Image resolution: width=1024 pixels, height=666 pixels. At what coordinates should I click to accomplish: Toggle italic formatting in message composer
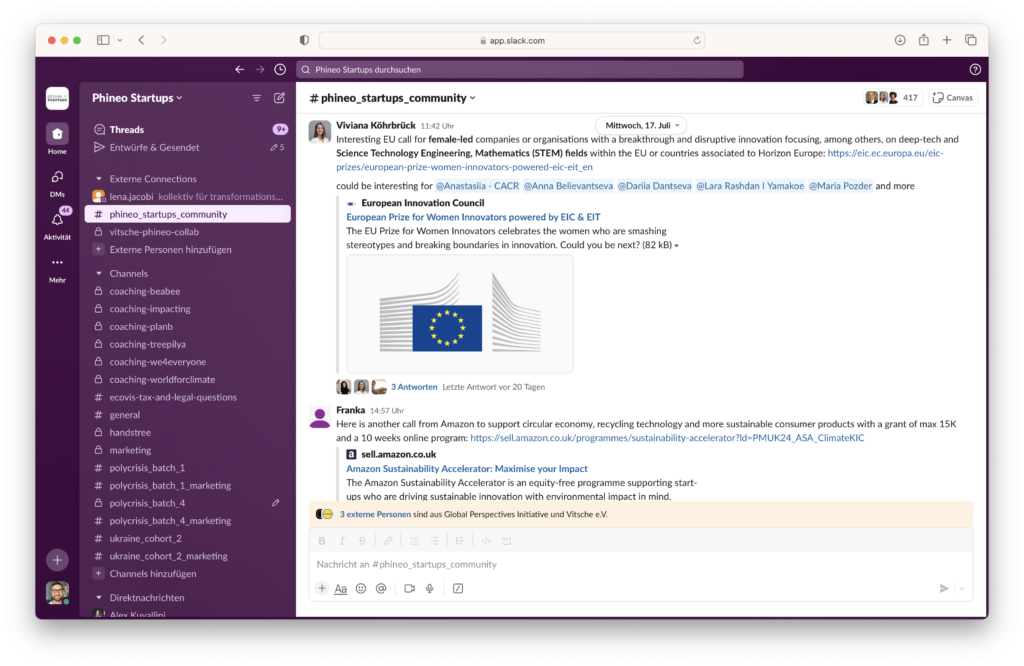point(342,541)
